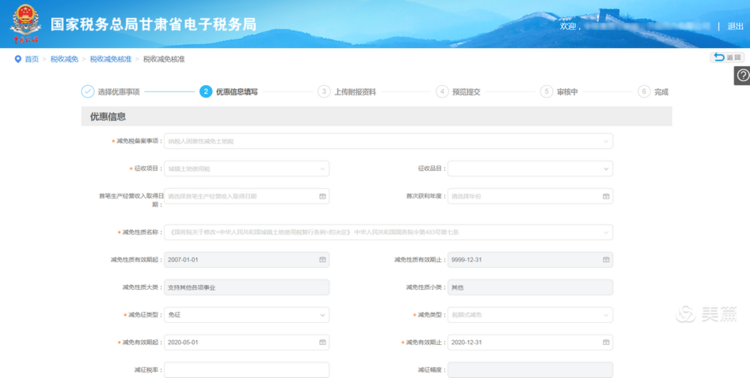Click the 优惠信息 section heading
Viewport: 750px width, 378px height.
[x=108, y=117]
